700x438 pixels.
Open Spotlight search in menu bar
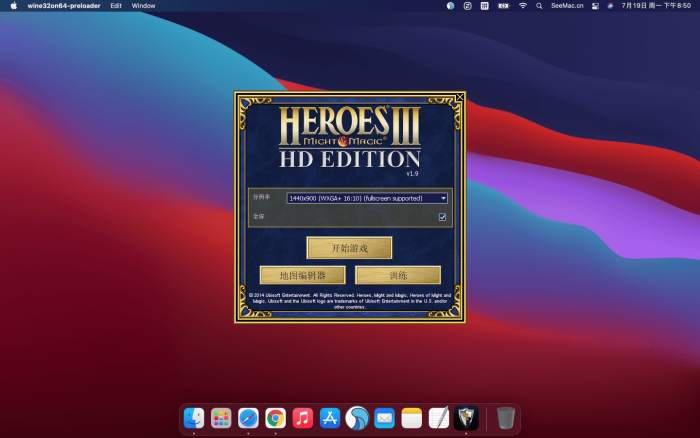coord(538,5)
